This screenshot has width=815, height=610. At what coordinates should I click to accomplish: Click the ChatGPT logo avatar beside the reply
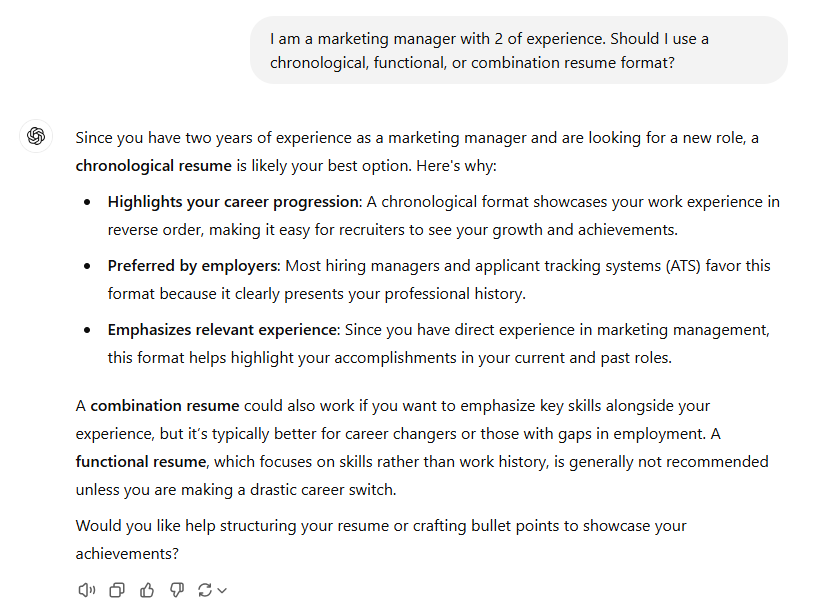(x=36, y=136)
